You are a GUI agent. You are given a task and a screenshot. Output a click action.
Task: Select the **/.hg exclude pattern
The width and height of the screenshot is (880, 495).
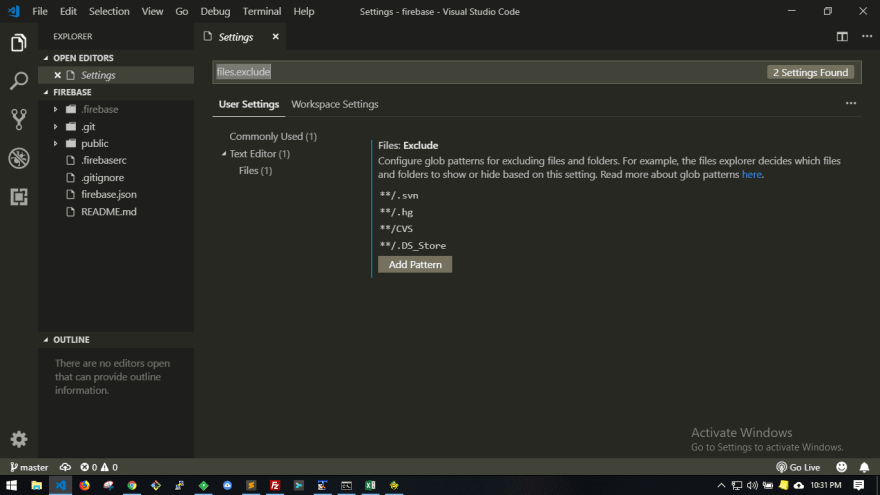396,212
